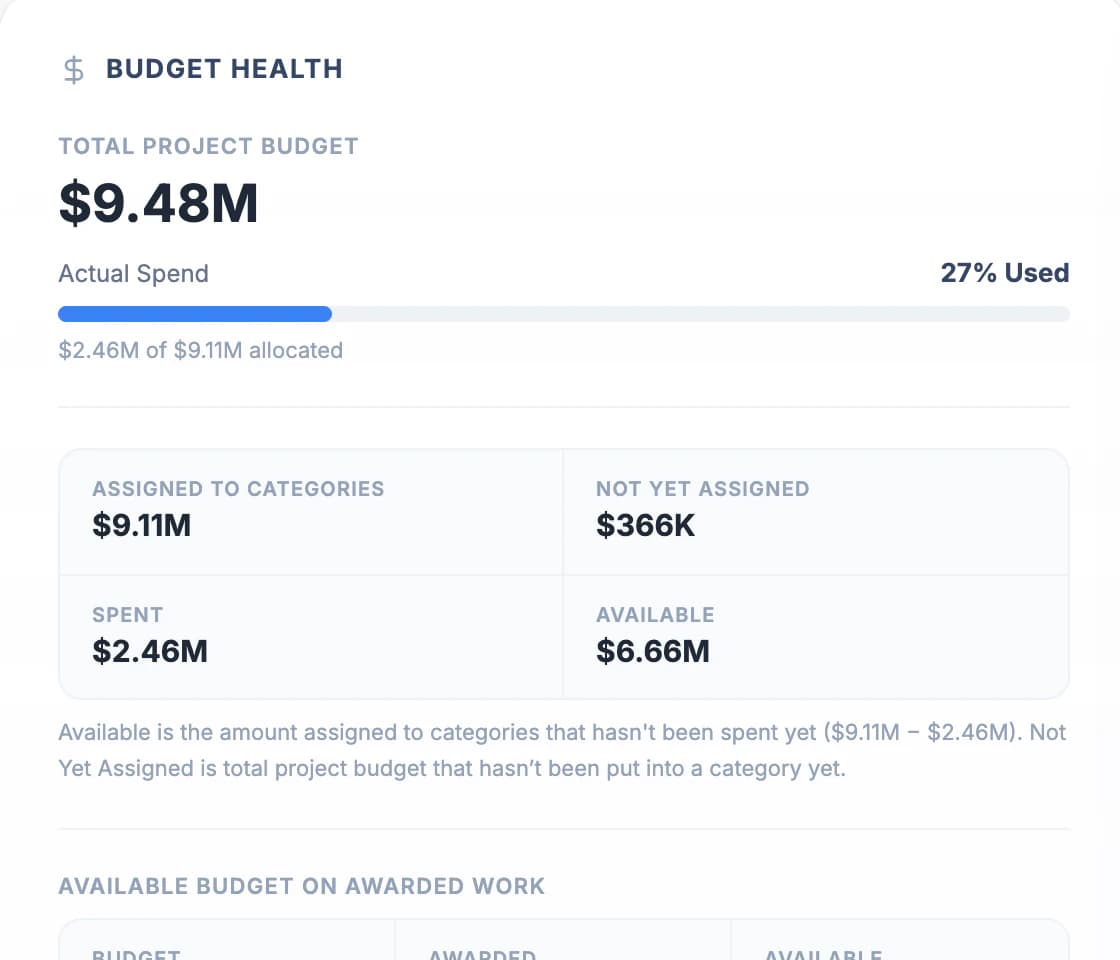The width and height of the screenshot is (1120, 960).
Task: Click the ASSIGNED TO CATEGORIES label
Action: click(239, 489)
